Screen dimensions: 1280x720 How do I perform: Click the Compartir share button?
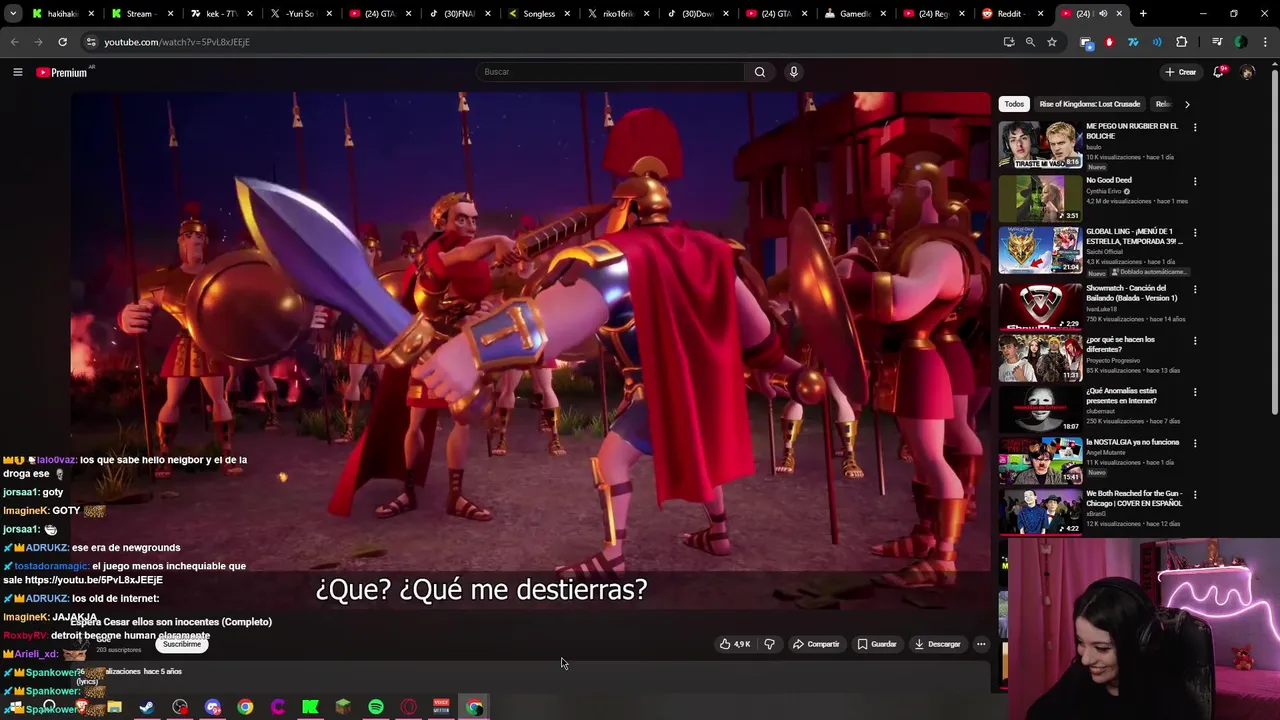coord(816,644)
